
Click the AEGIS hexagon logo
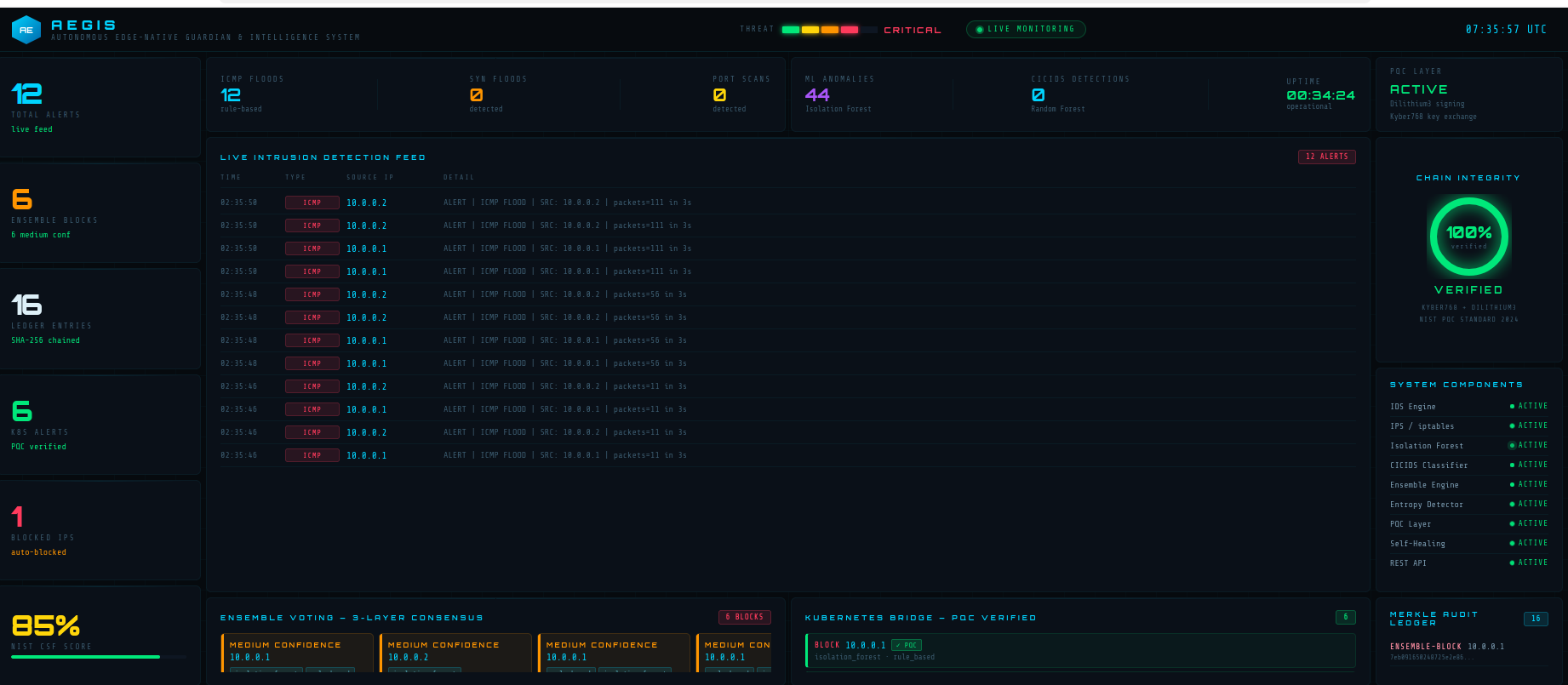click(26, 30)
